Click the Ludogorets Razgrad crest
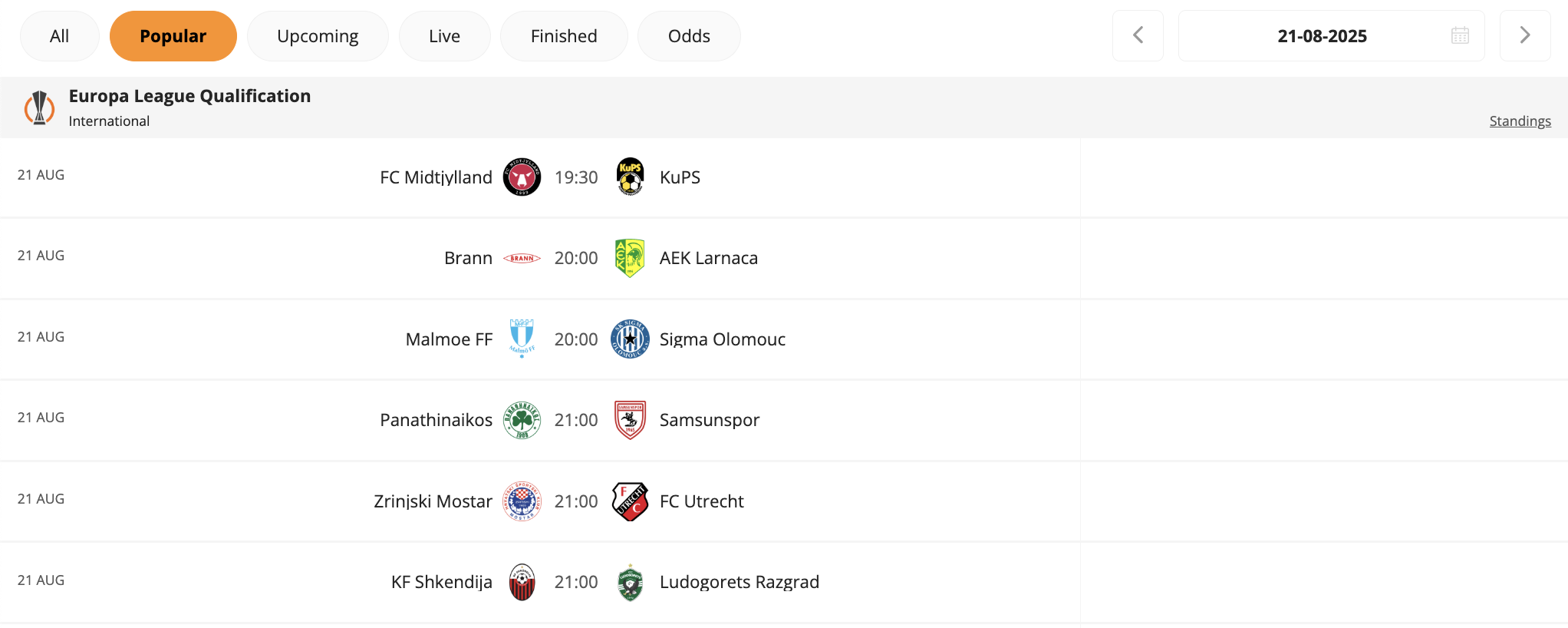Viewport: 1568px width, 628px height. click(x=630, y=582)
